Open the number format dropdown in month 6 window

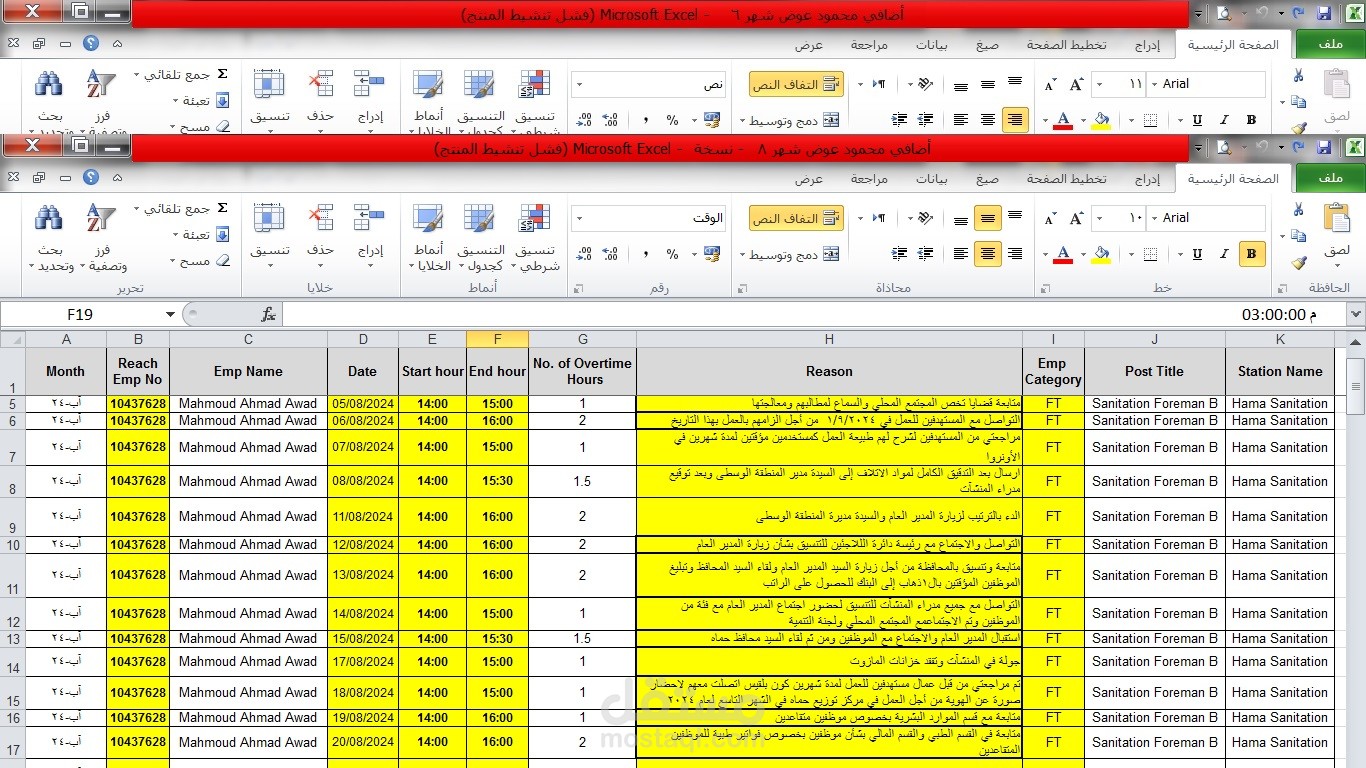coord(579,85)
